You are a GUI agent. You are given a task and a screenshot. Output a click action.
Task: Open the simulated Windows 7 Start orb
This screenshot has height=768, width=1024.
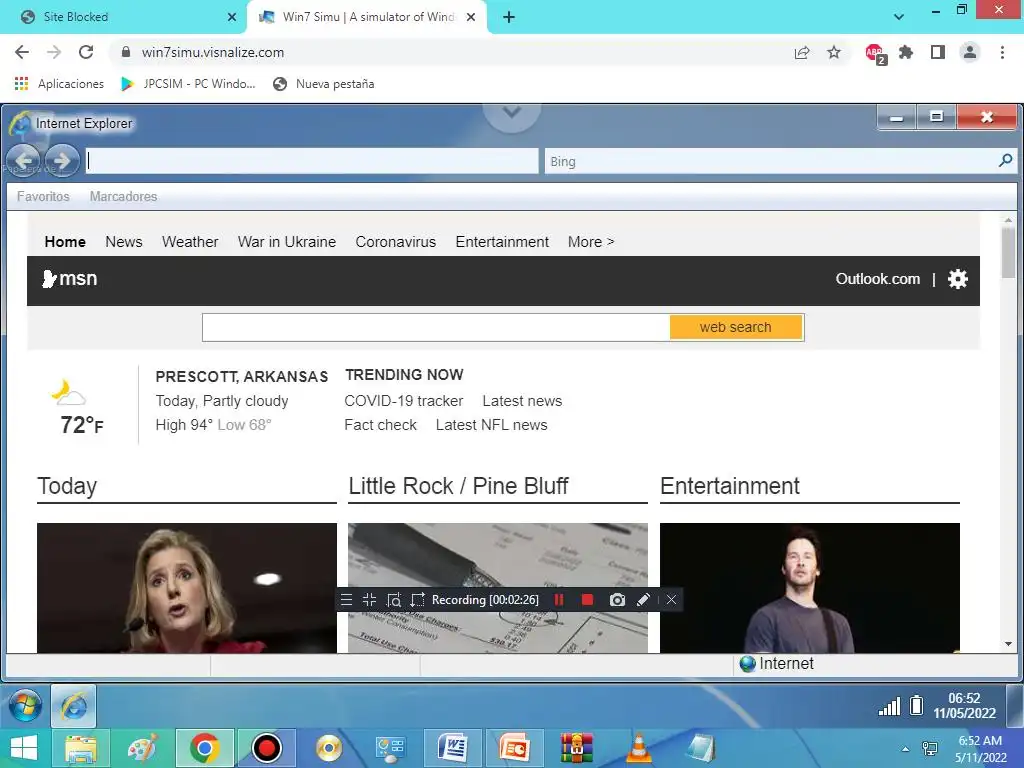(25, 706)
